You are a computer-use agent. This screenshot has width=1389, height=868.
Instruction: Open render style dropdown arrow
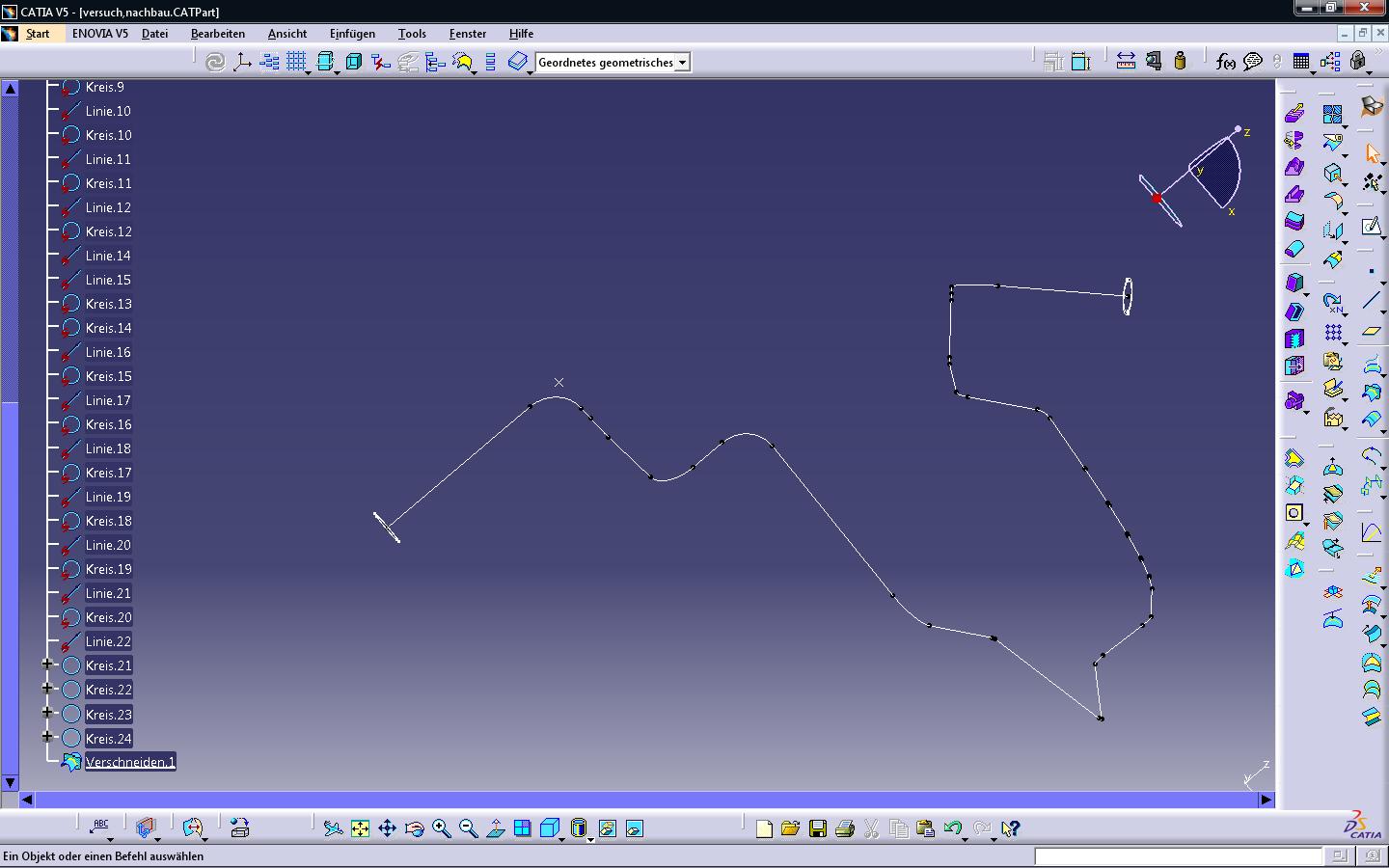[x=590, y=839]
